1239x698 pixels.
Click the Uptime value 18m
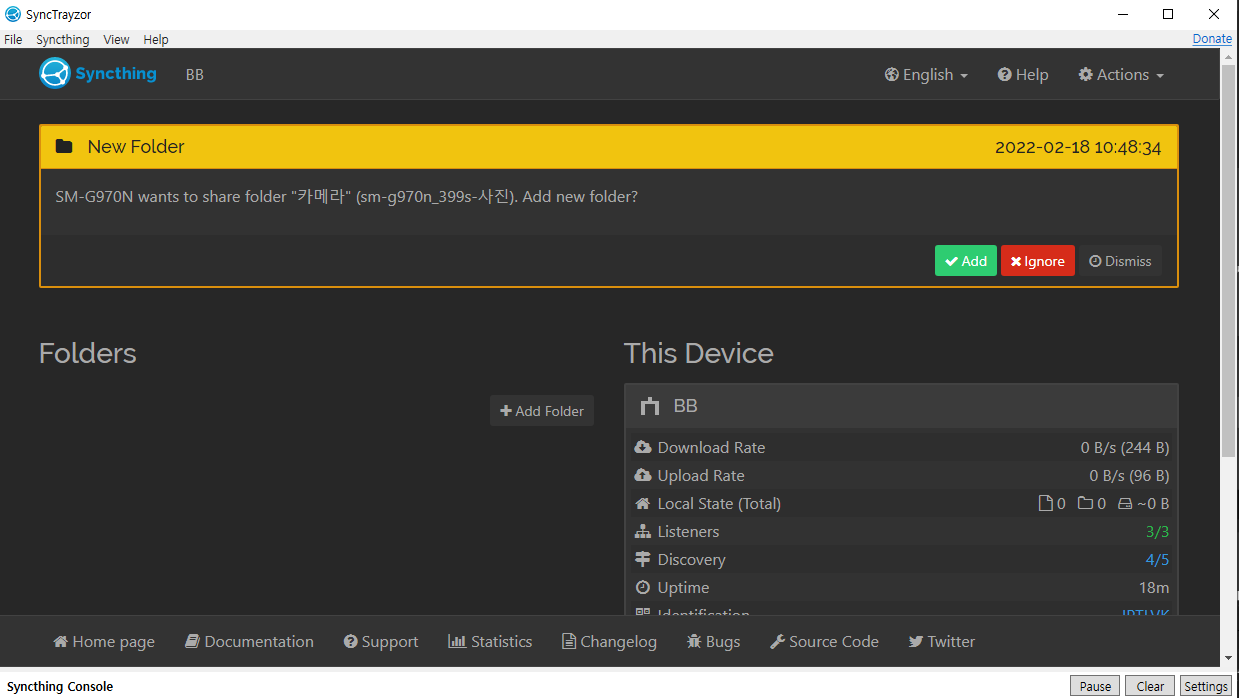click(1154, 588)
